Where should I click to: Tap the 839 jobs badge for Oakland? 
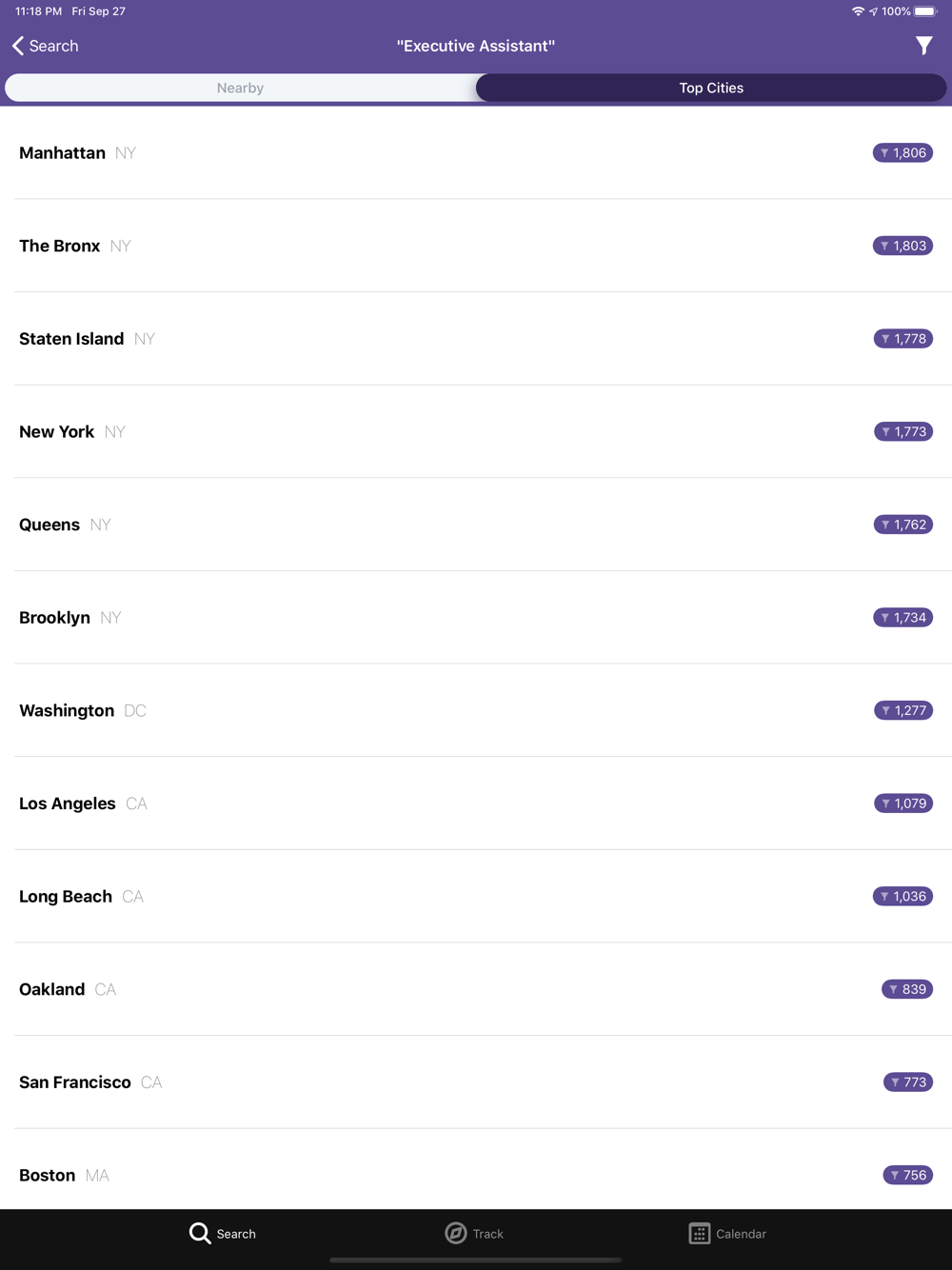(x=907, y=989)
